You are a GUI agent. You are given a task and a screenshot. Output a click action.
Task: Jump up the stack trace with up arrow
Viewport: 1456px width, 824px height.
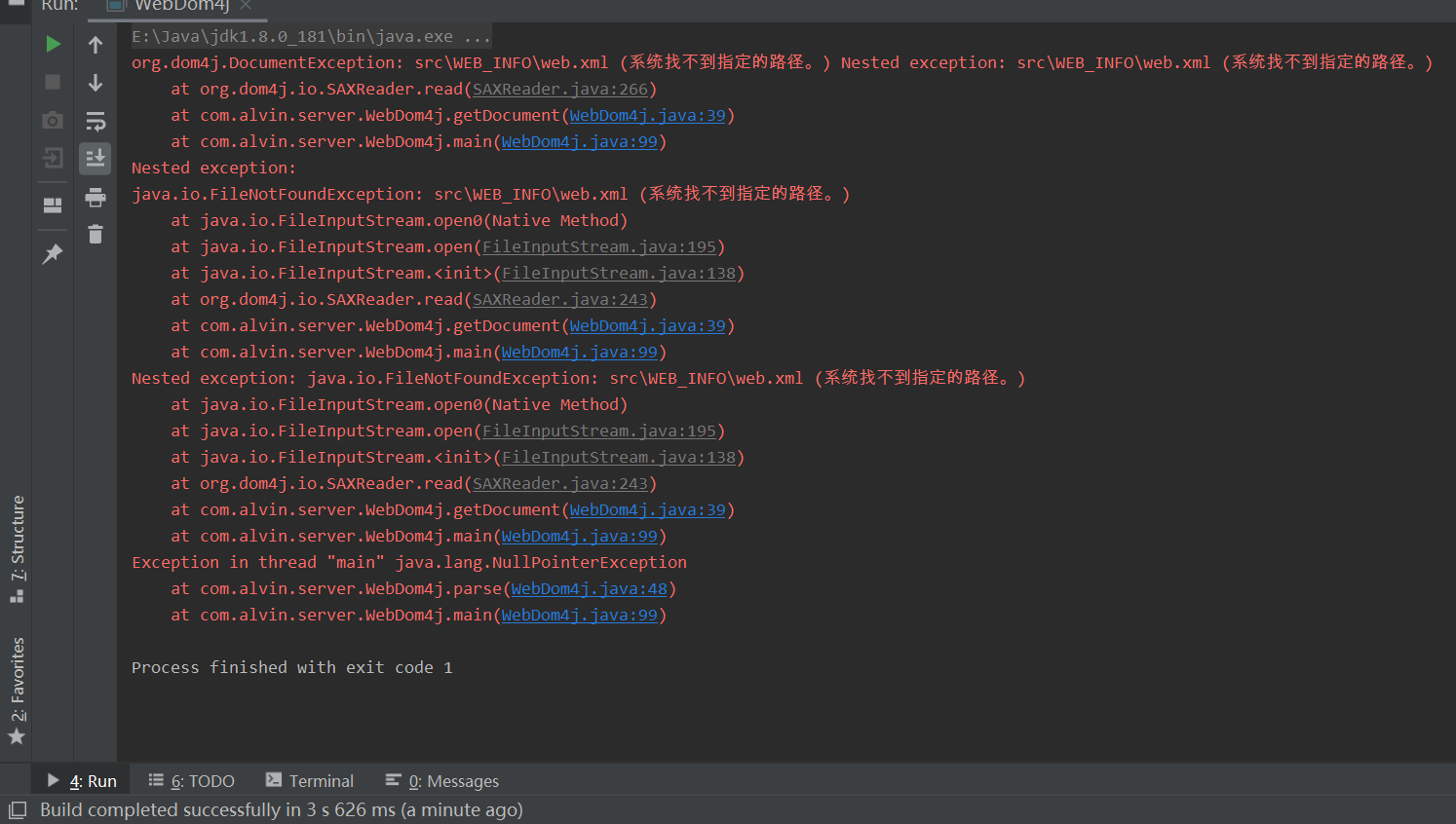(96, 44)
